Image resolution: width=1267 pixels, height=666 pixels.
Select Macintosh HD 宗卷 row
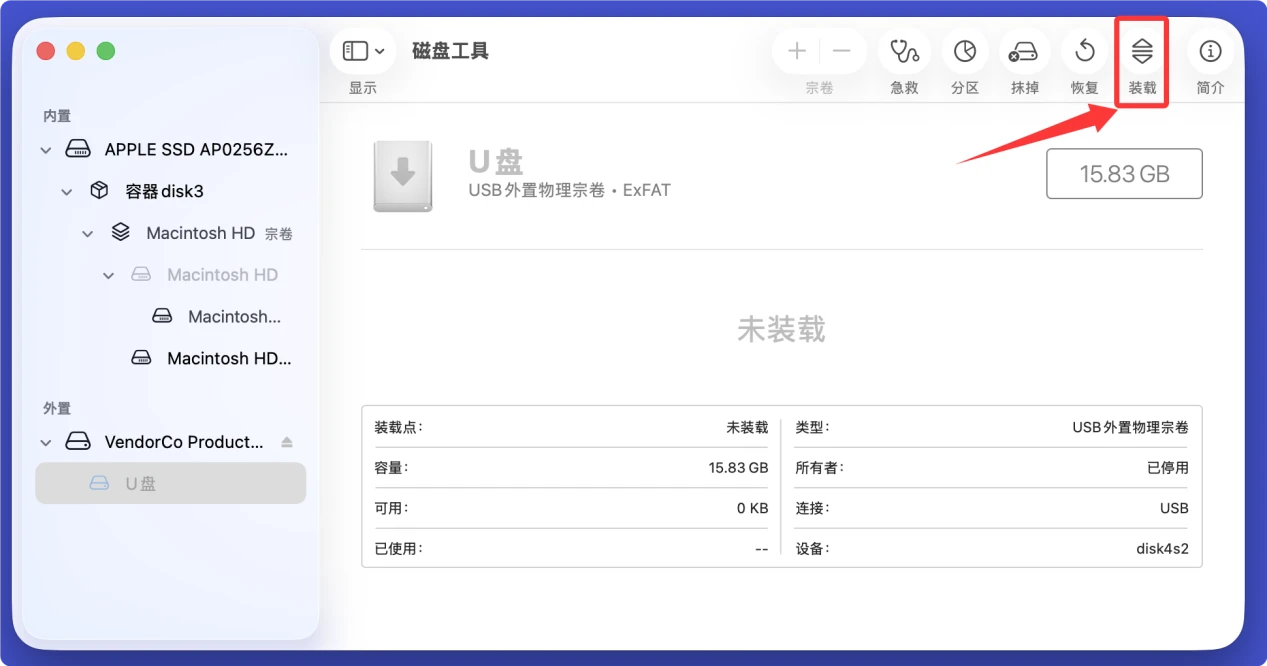pyautogui.click(x=170, y=233)
